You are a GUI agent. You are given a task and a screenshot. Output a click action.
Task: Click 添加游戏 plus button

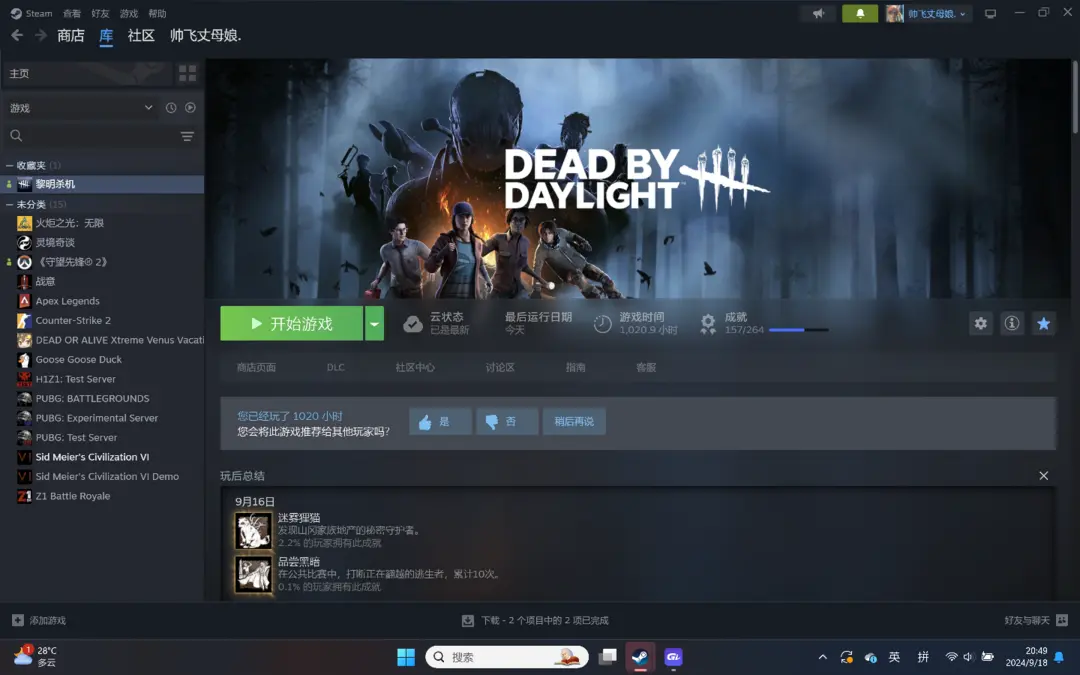[39, 621]
